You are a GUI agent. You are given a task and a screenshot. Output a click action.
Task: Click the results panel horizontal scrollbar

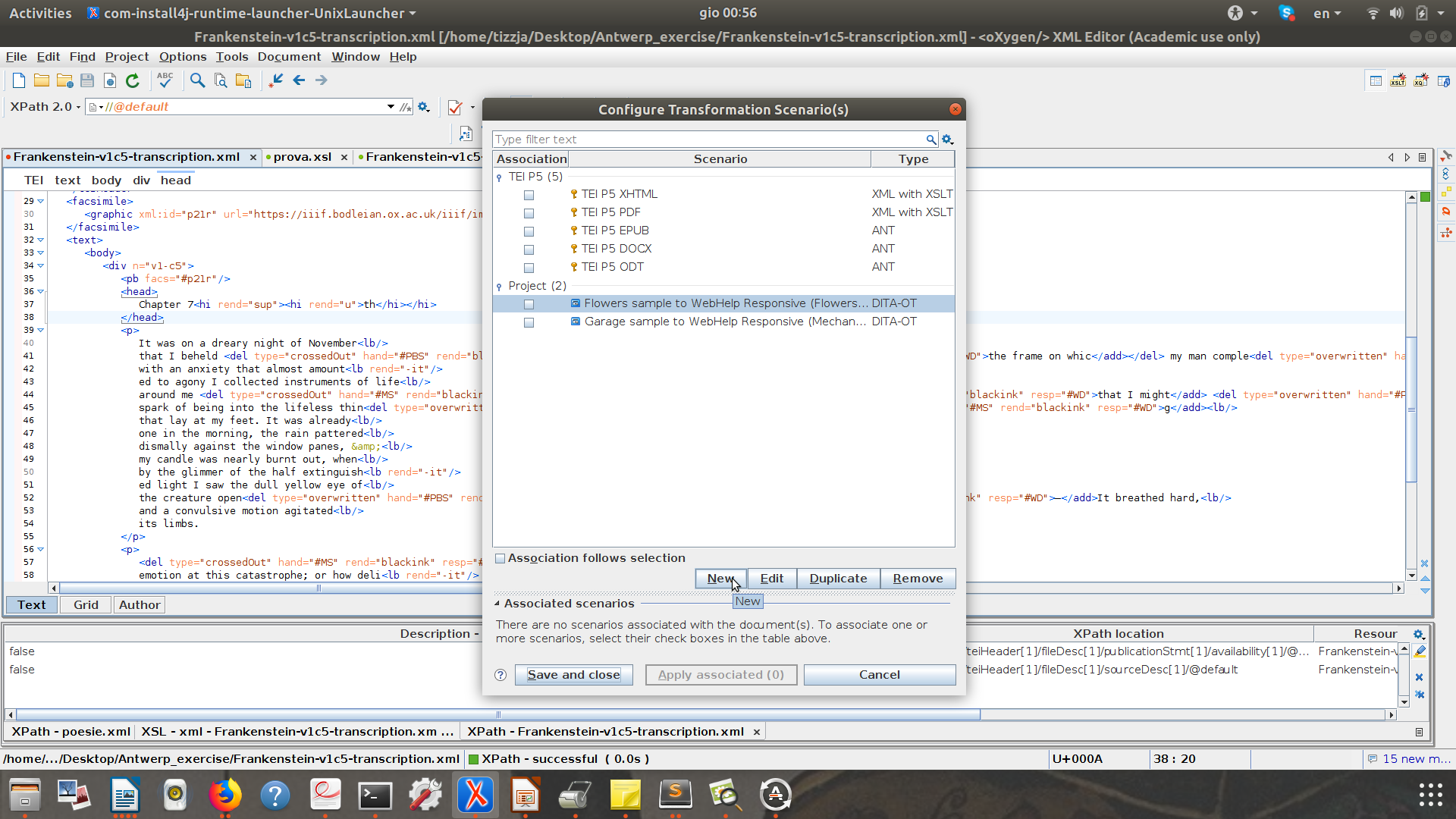coord(497,714)
